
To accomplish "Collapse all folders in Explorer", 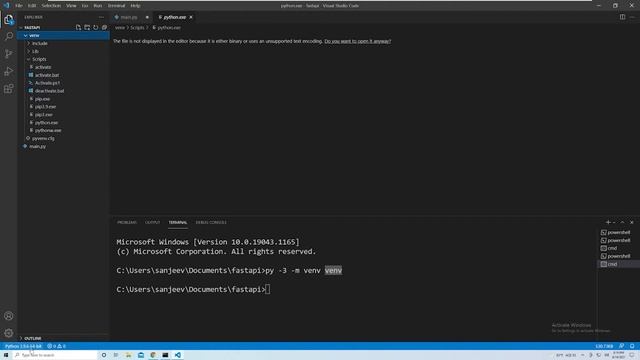I will pos(104,27).
